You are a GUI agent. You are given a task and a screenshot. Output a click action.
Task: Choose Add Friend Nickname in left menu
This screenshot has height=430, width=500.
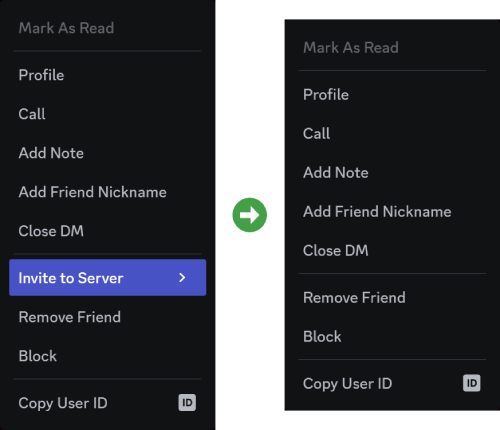pyautogui.click(x=108, y=192)
